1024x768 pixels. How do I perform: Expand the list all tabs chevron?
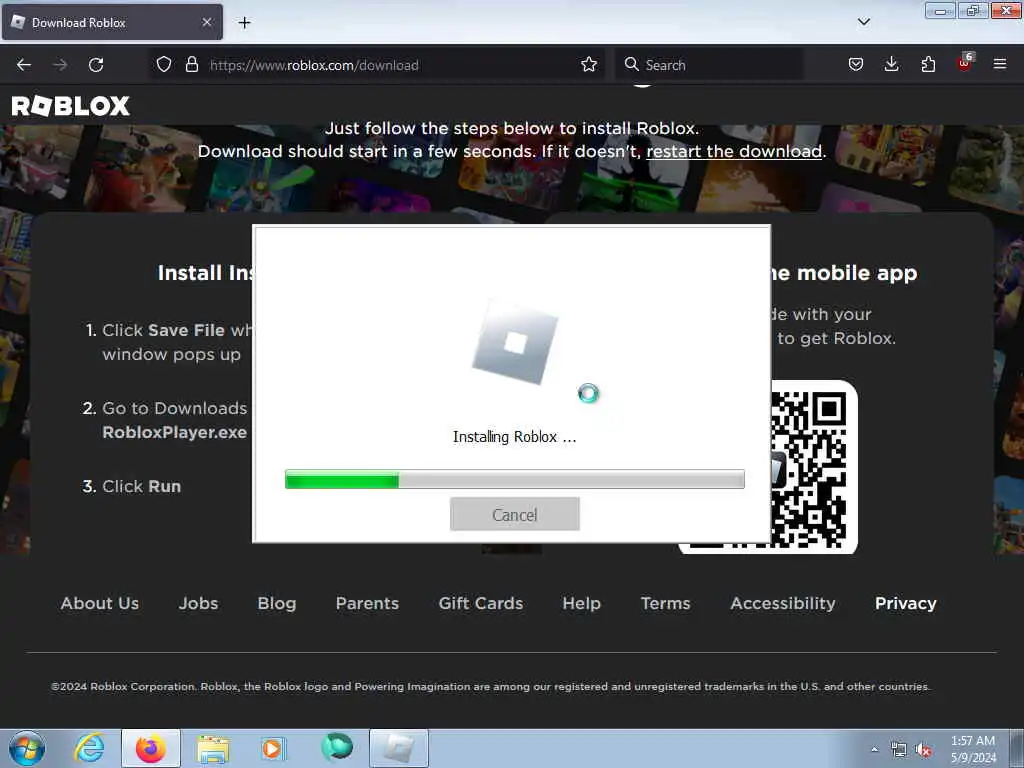pyautogui.click(x=864, y=22)
